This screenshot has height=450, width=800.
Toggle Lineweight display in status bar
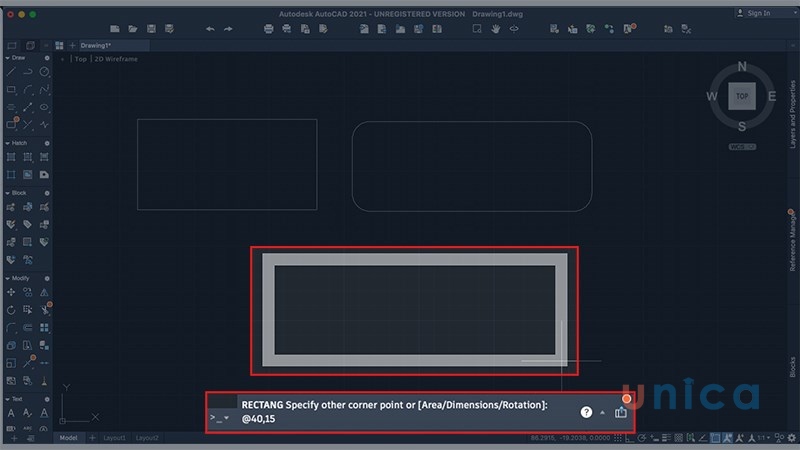coord(666,438)
